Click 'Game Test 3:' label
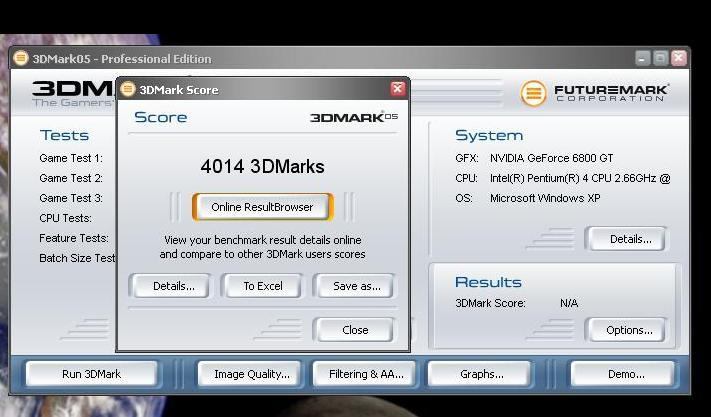The image size is (711, 417). (71, 198)
